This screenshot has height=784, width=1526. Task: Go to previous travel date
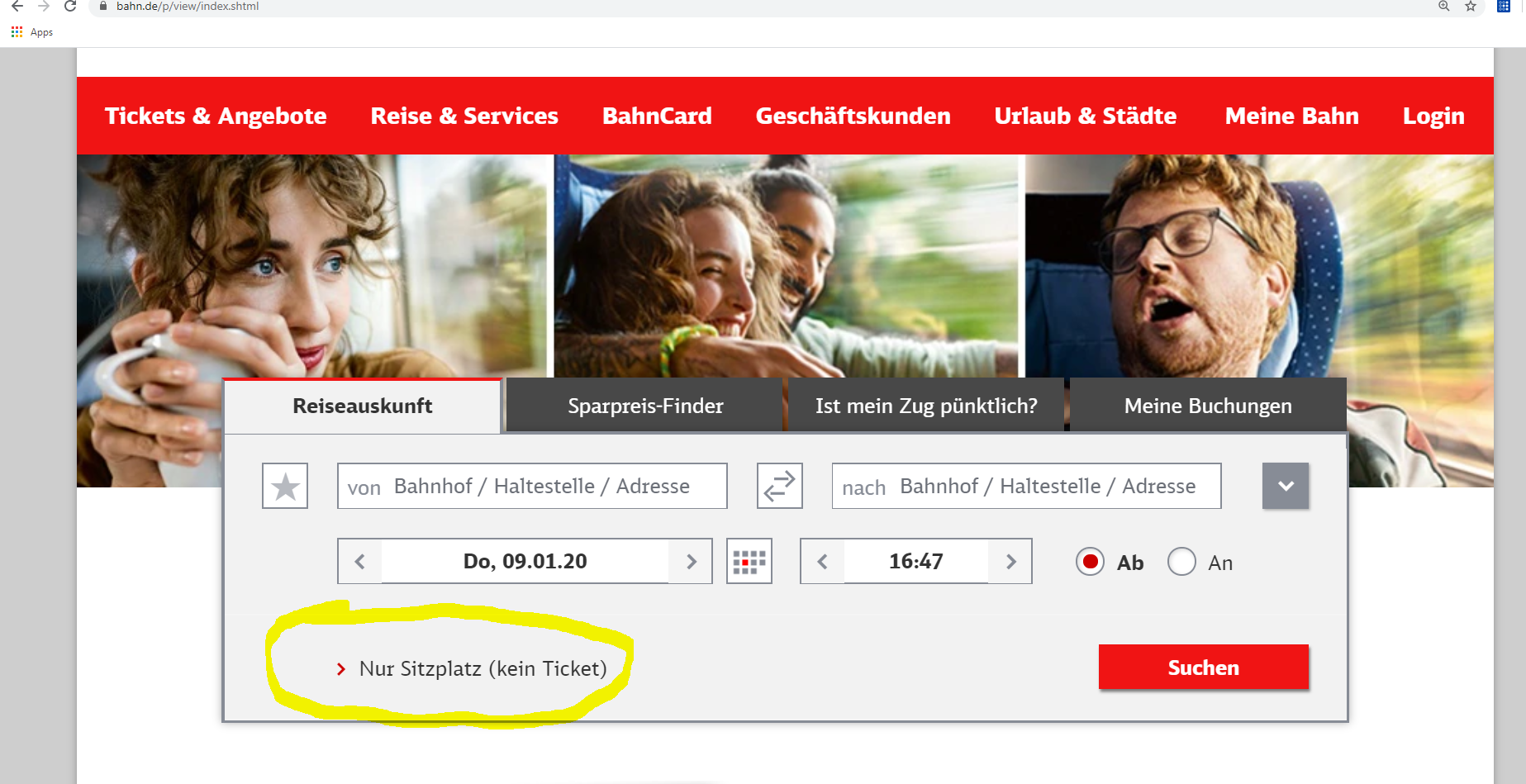(359, 562)
